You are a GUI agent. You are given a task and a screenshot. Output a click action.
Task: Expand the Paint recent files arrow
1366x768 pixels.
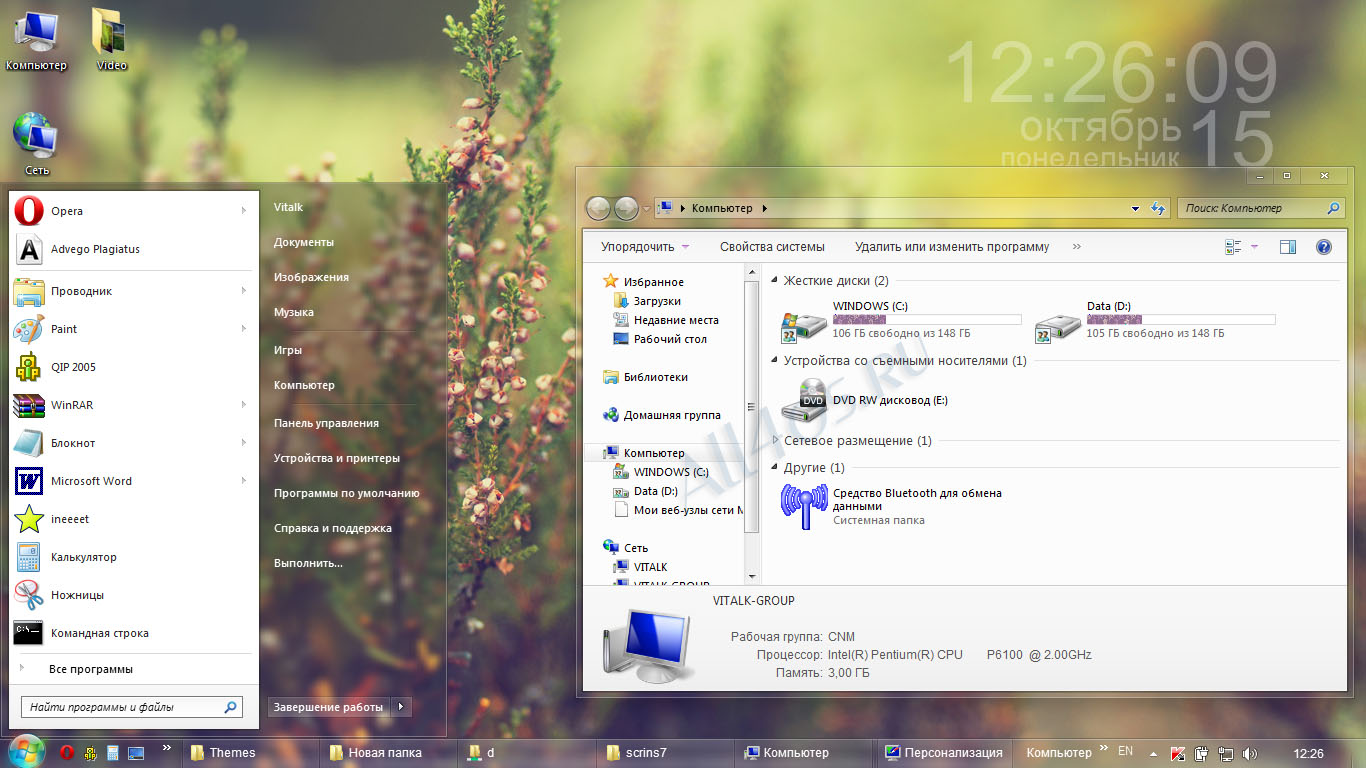(x=243, y=329)
